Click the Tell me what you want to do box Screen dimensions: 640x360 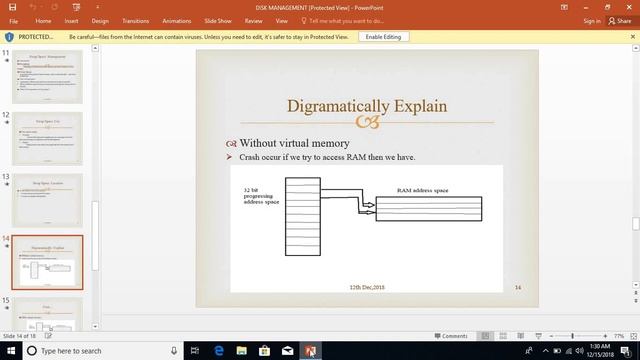click(343, 21)
